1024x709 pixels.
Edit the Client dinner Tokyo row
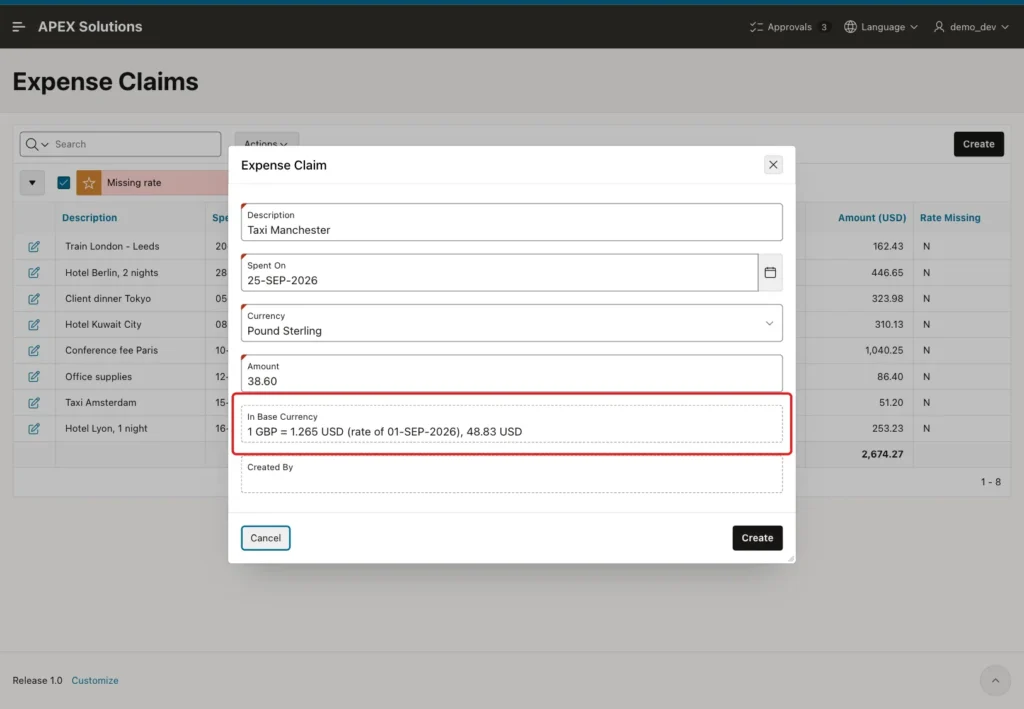(x=34, y=299)
